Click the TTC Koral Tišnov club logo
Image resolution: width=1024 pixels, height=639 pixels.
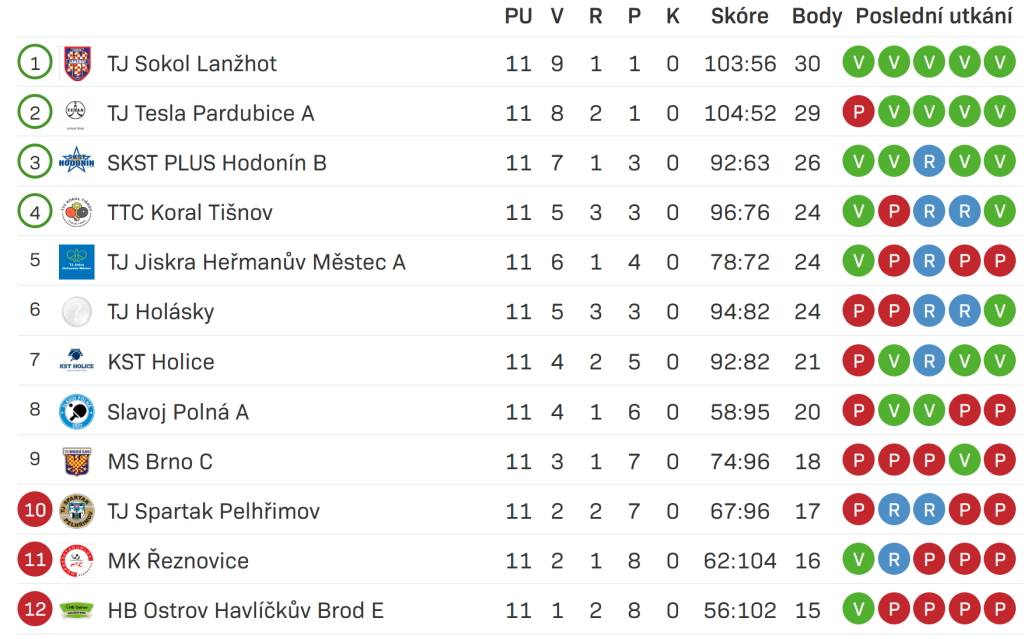76,212
